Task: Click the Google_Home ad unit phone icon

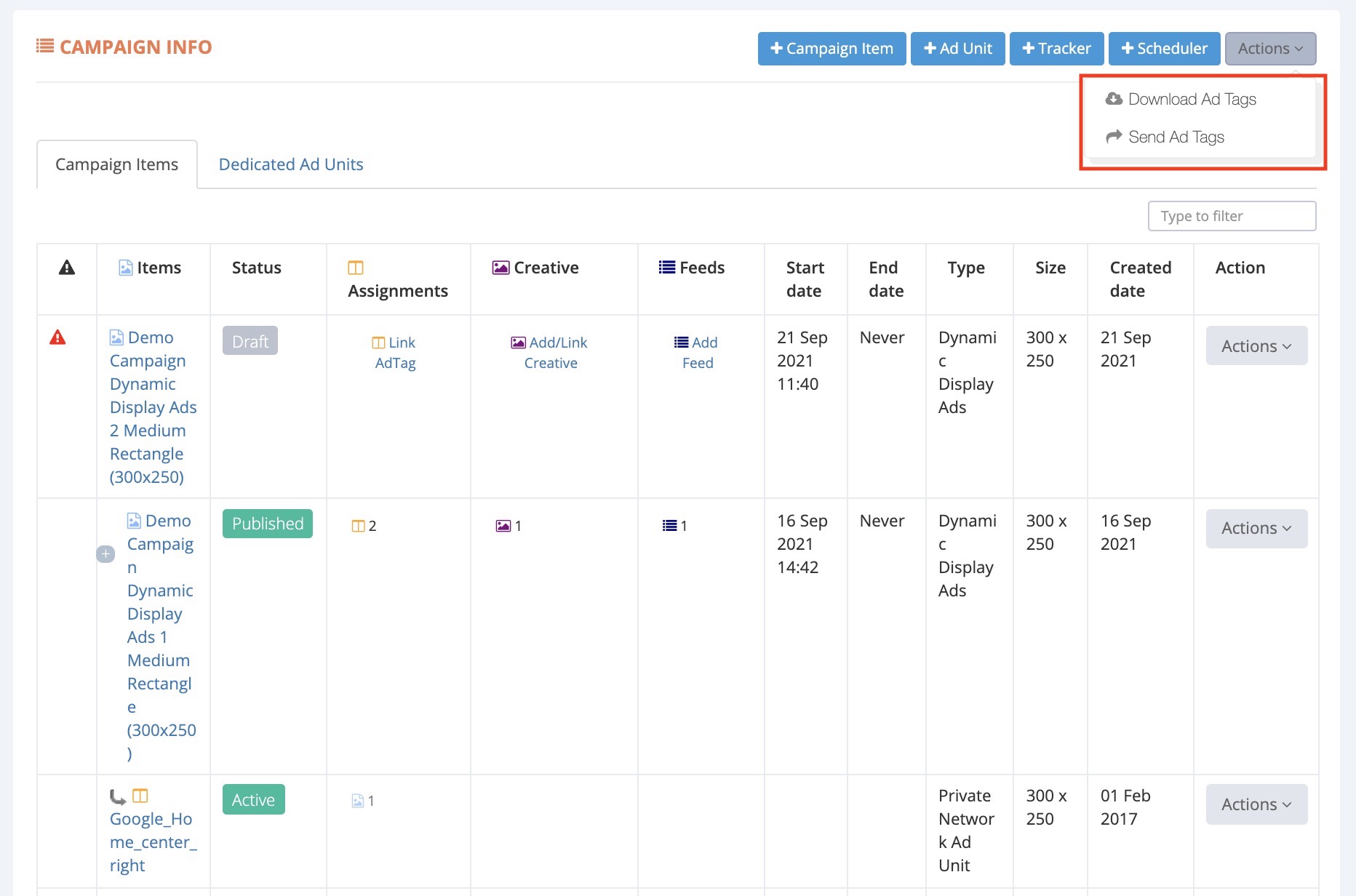Action: pos(117,796)
